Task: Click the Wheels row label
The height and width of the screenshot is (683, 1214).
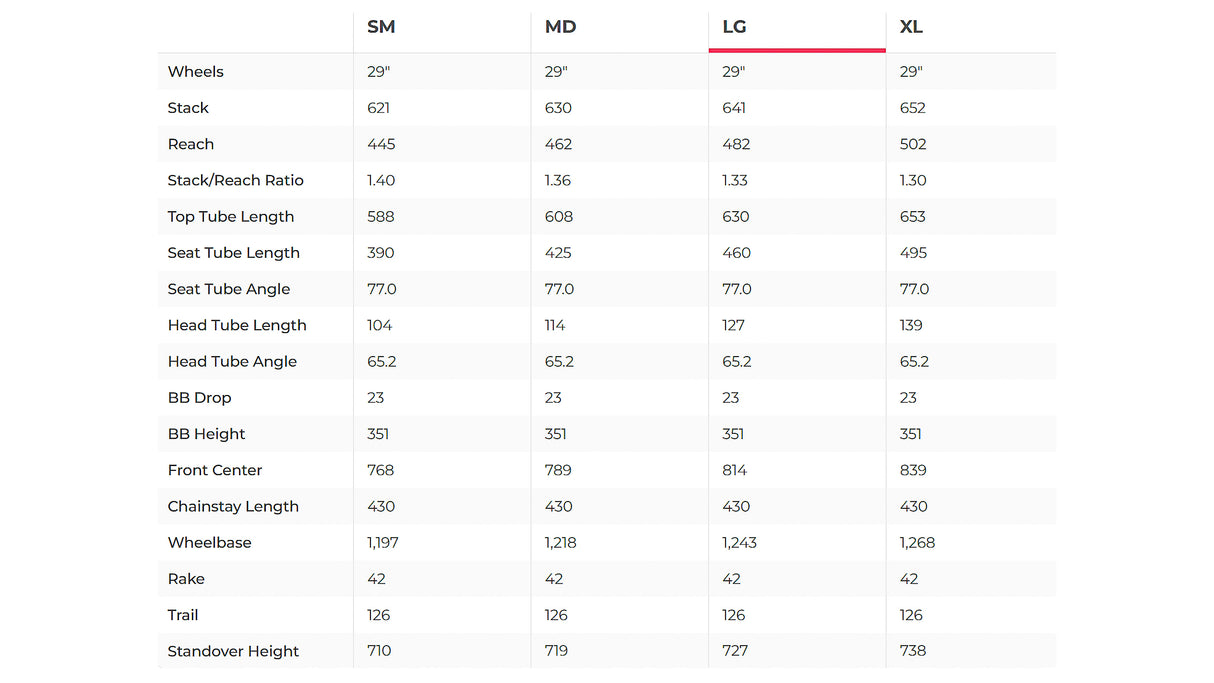Action: point(196,72)
